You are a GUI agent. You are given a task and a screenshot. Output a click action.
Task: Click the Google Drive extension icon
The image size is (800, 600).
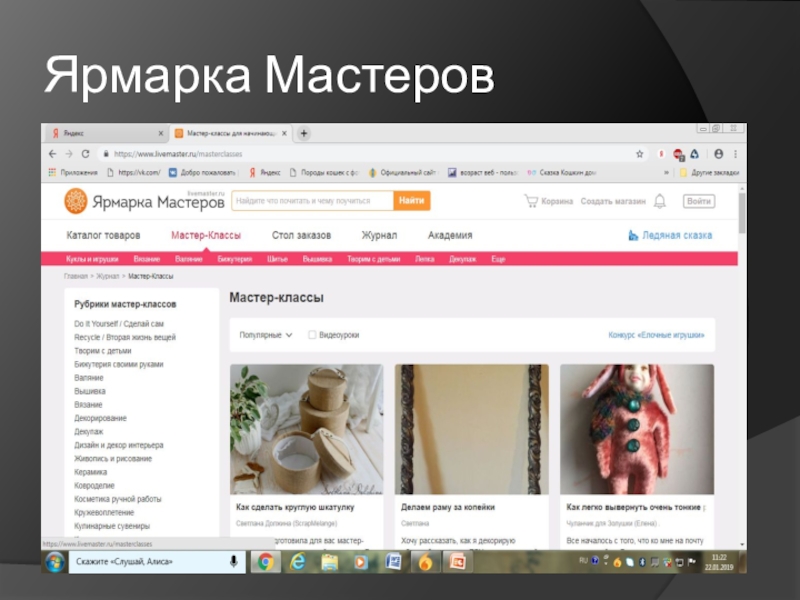[x=694, y=154]
